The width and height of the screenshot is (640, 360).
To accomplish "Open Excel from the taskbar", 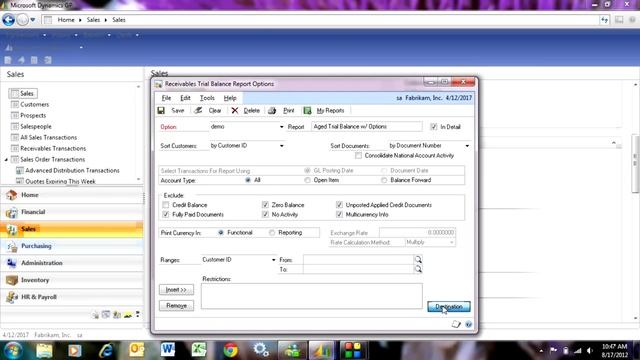I will (x=199, y=350).
